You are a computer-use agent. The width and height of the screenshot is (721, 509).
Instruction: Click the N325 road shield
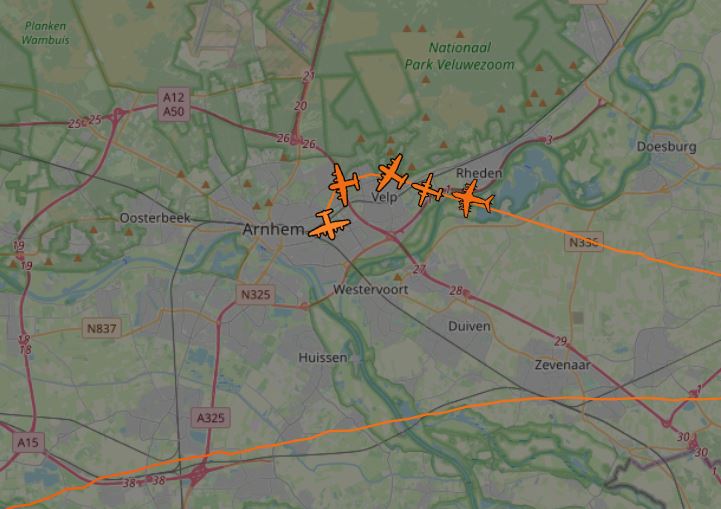pos(256,294)
